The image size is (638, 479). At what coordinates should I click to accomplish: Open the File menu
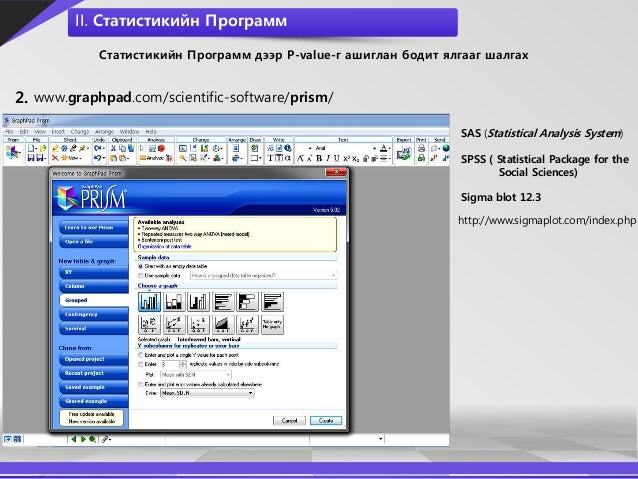click(9, 132)
